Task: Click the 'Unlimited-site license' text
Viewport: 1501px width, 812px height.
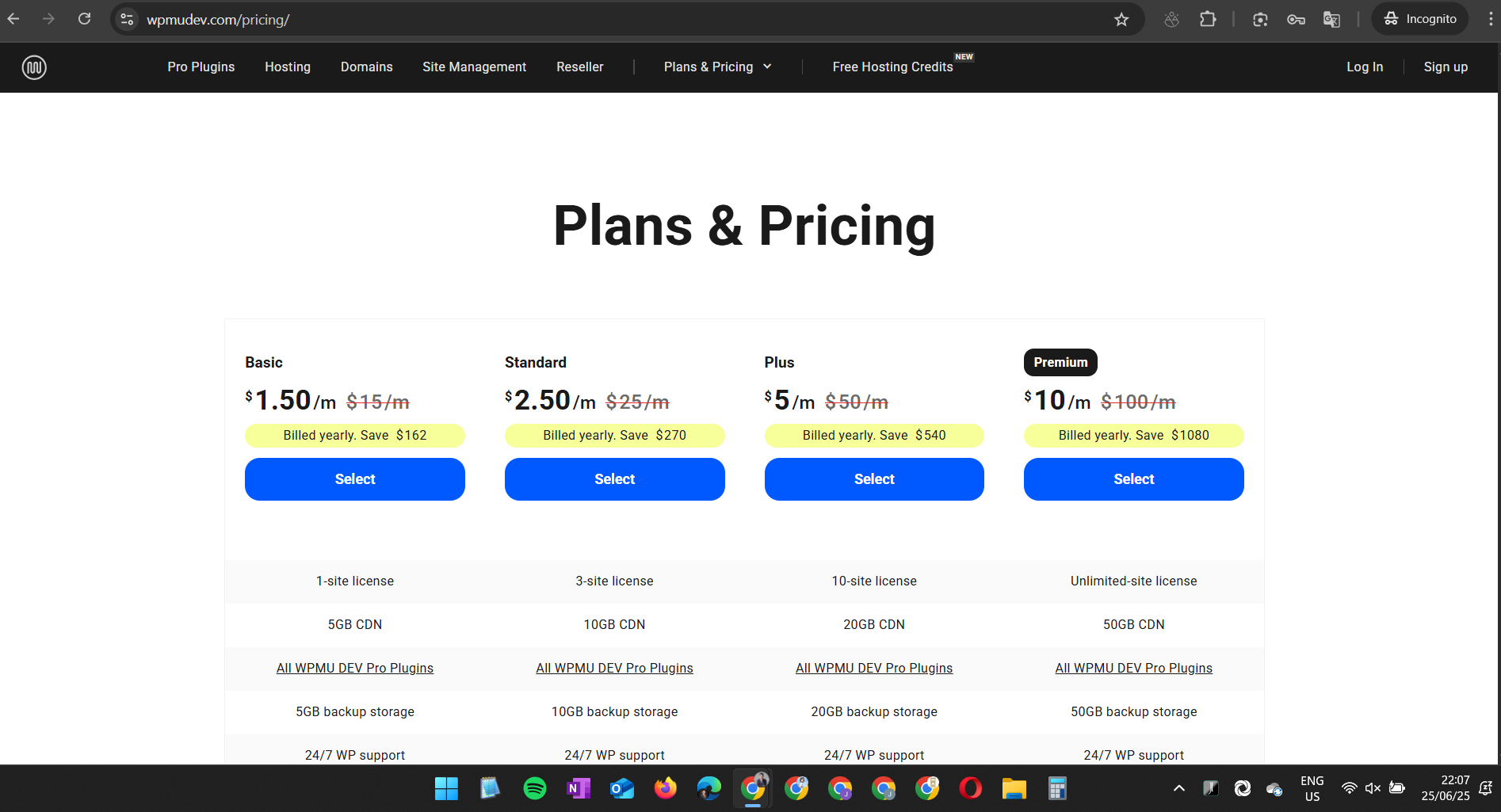Action: 1134,581
